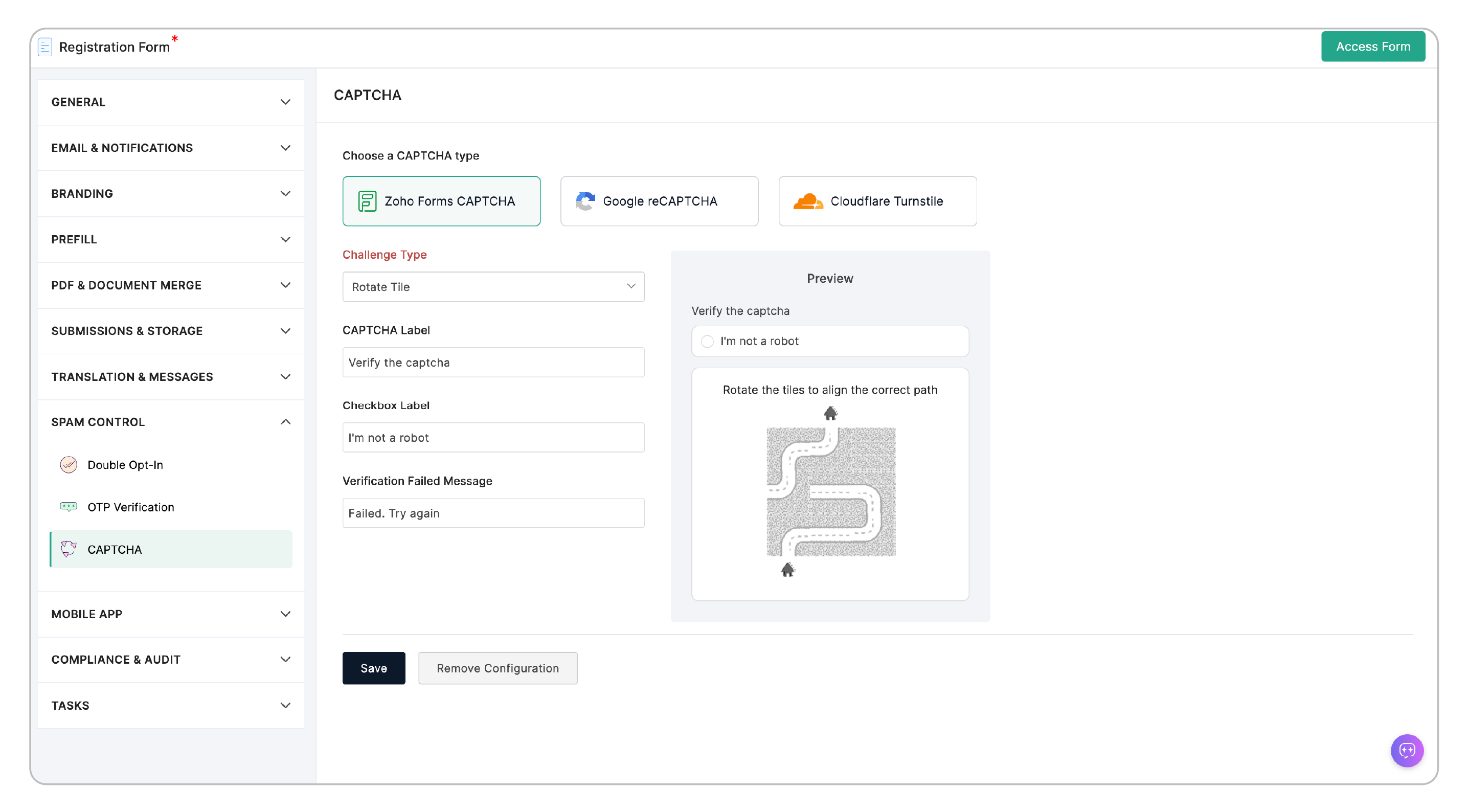Click the top house icon in preview
Screen dimensions: 1468x812
click(830, 413)
